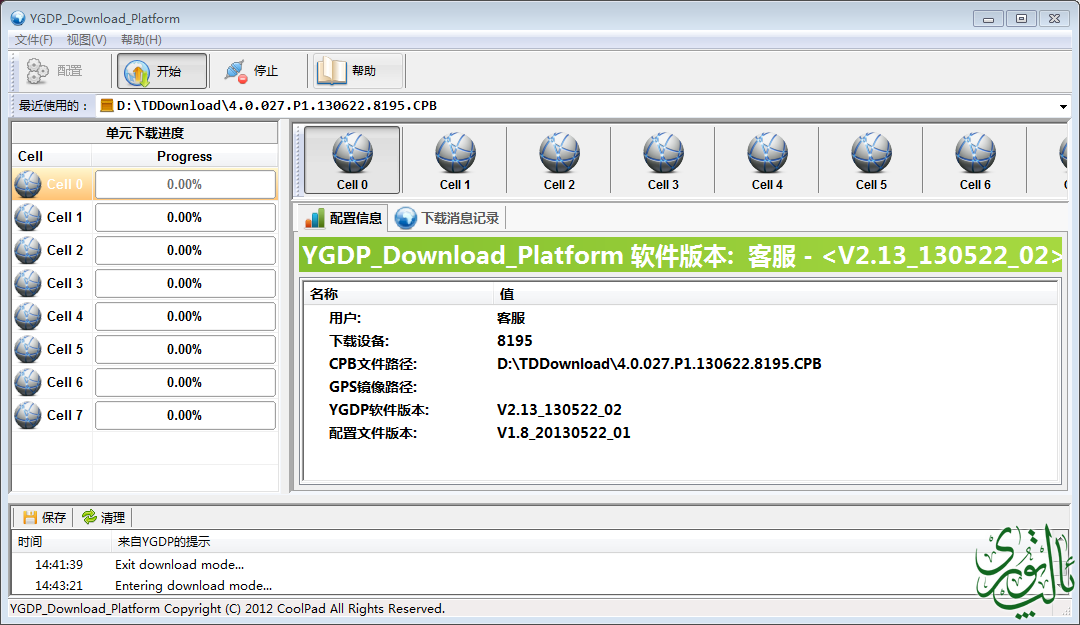
Task: Click Cell 7 progress bar
Action: click(185, 416)
